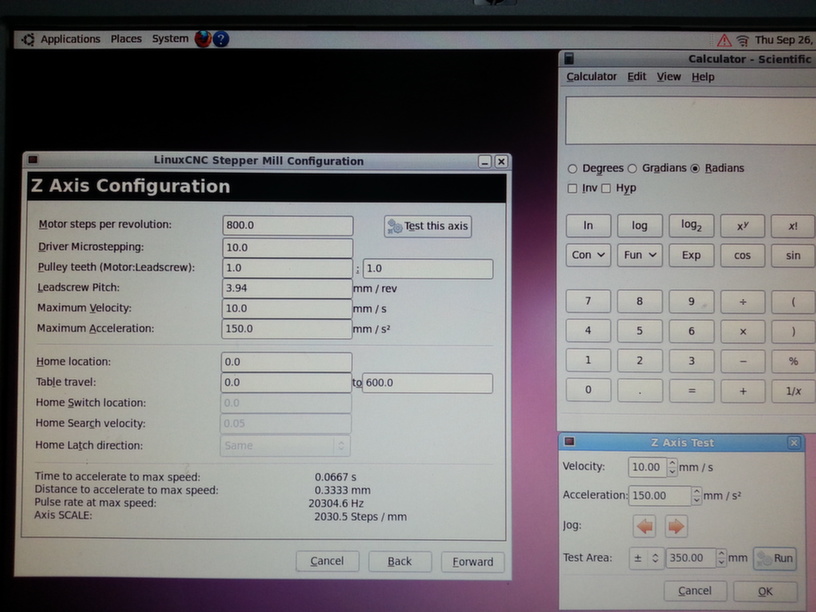Image resolution: width=816 pixels, height=612 pixels.
Task: Click the Motor steps per revolution field
Action: (x=288, y=225)
